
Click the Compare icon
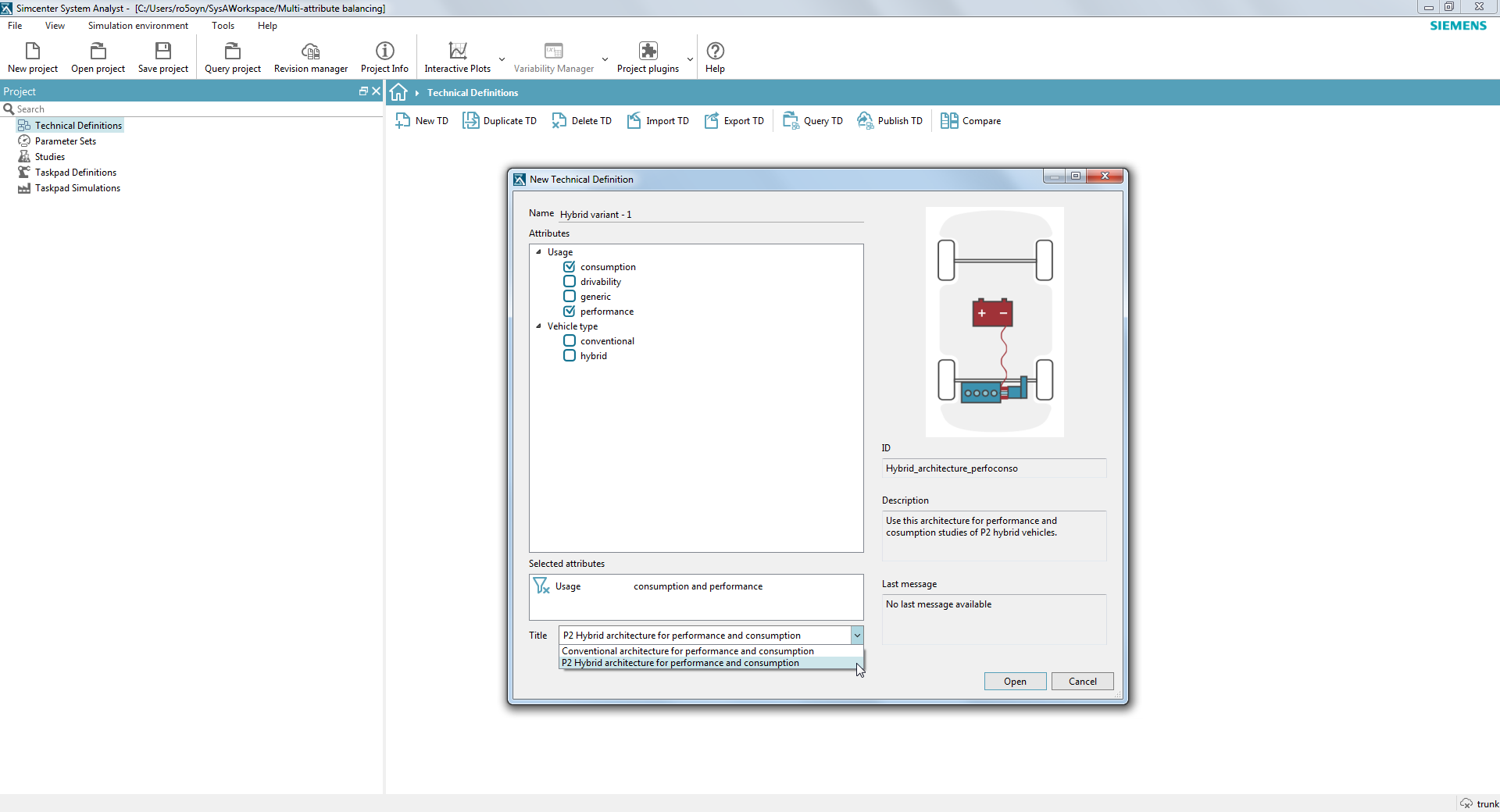(x=971, y=120)
